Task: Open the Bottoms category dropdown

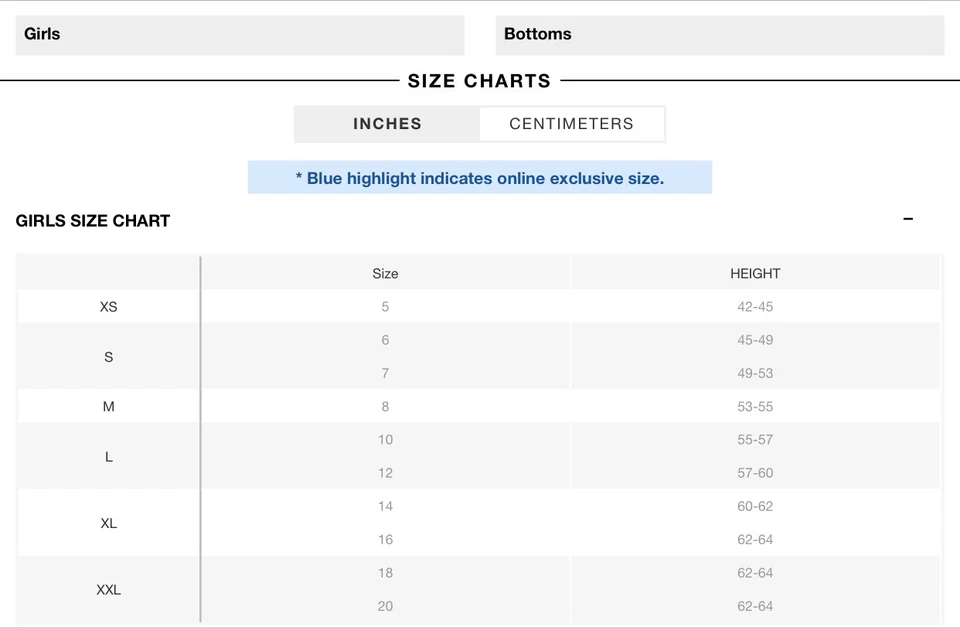Action: pyautogui.click(x=719, y=35)
